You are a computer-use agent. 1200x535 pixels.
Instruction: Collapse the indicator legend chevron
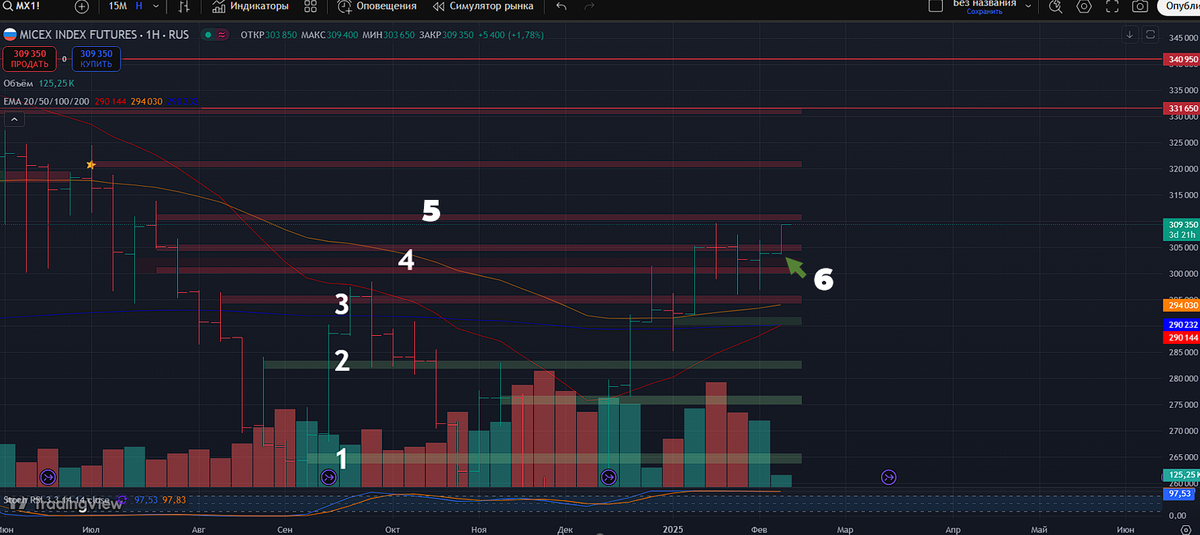click(14, 119)
